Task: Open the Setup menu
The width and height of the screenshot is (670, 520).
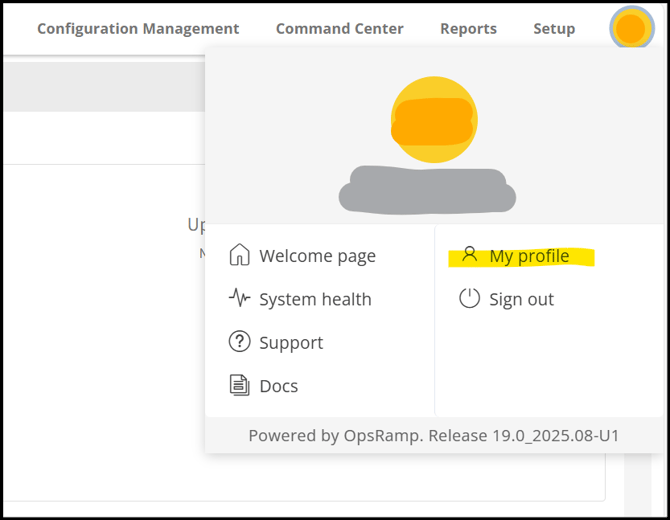Action: pyautogui.click(x=554, y=28)
